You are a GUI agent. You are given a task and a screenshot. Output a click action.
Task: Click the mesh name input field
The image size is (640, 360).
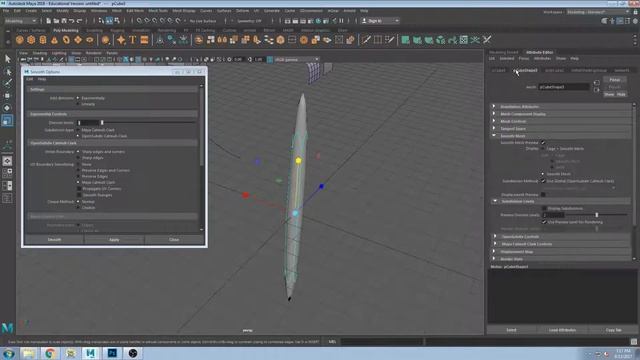click(564, 87)
